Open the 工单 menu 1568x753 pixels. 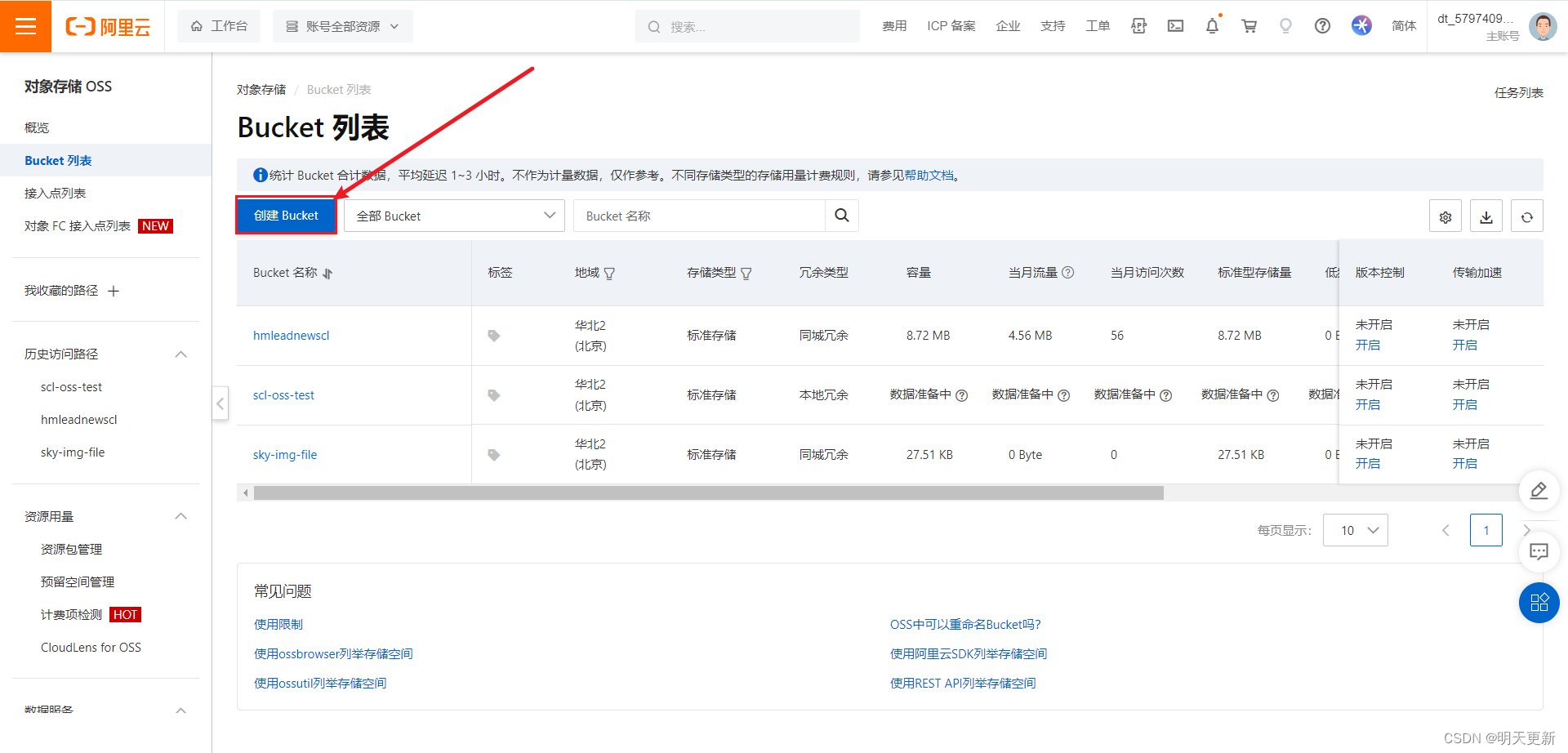1098,26
